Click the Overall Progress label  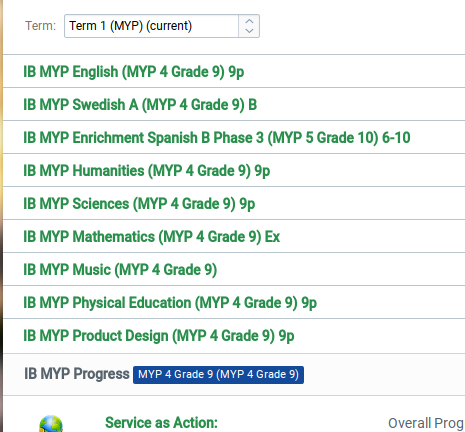tap(426, 423)
